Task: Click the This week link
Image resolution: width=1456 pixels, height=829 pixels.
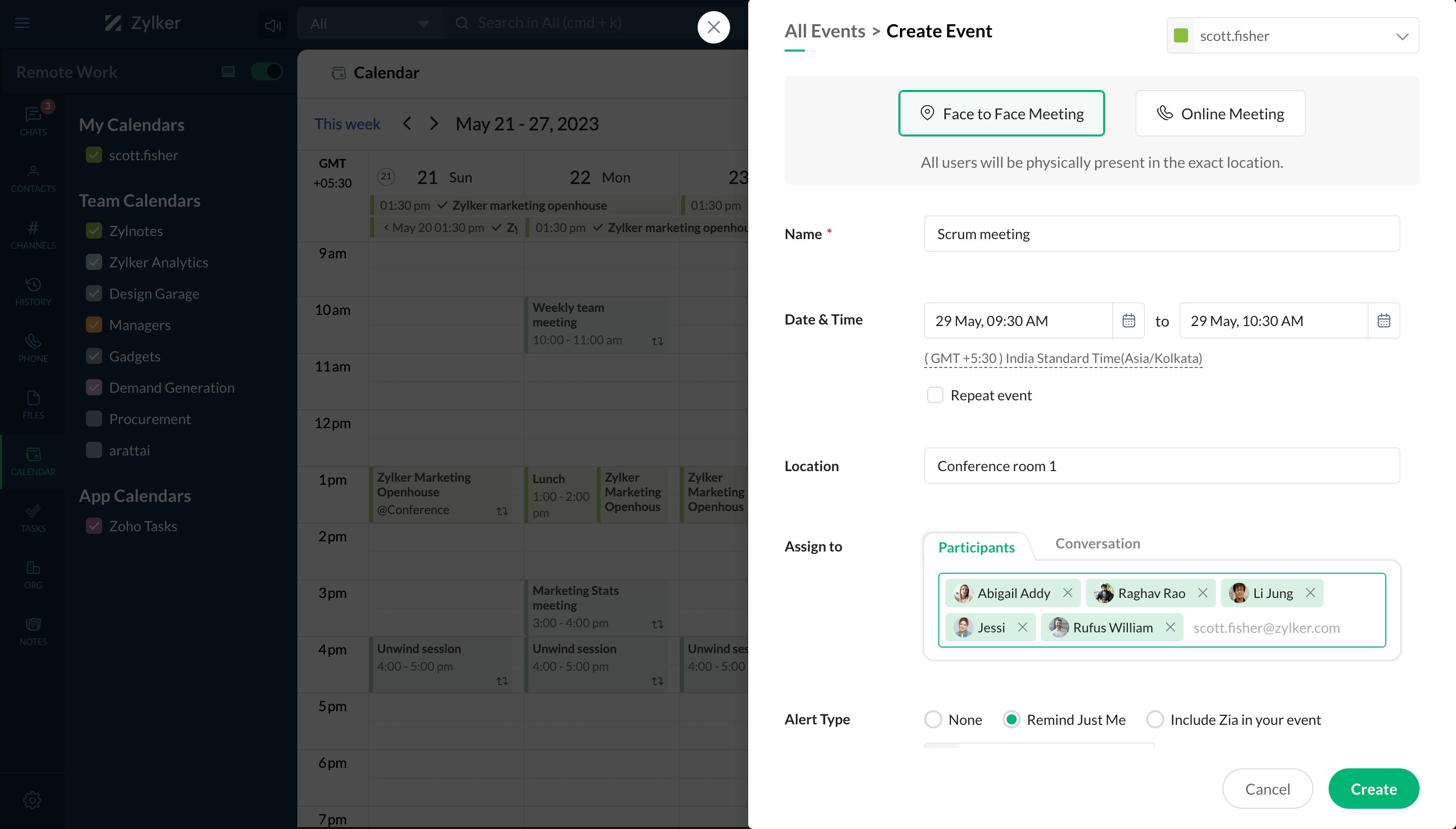Action: pos(347,123)
